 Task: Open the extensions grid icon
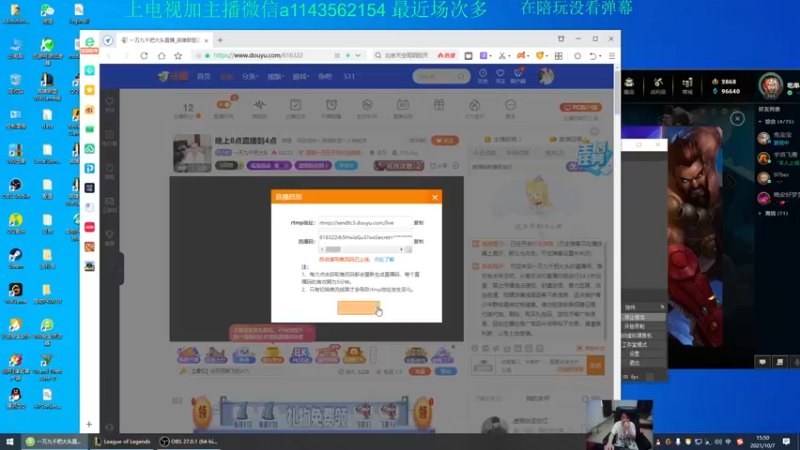[559, 56]
